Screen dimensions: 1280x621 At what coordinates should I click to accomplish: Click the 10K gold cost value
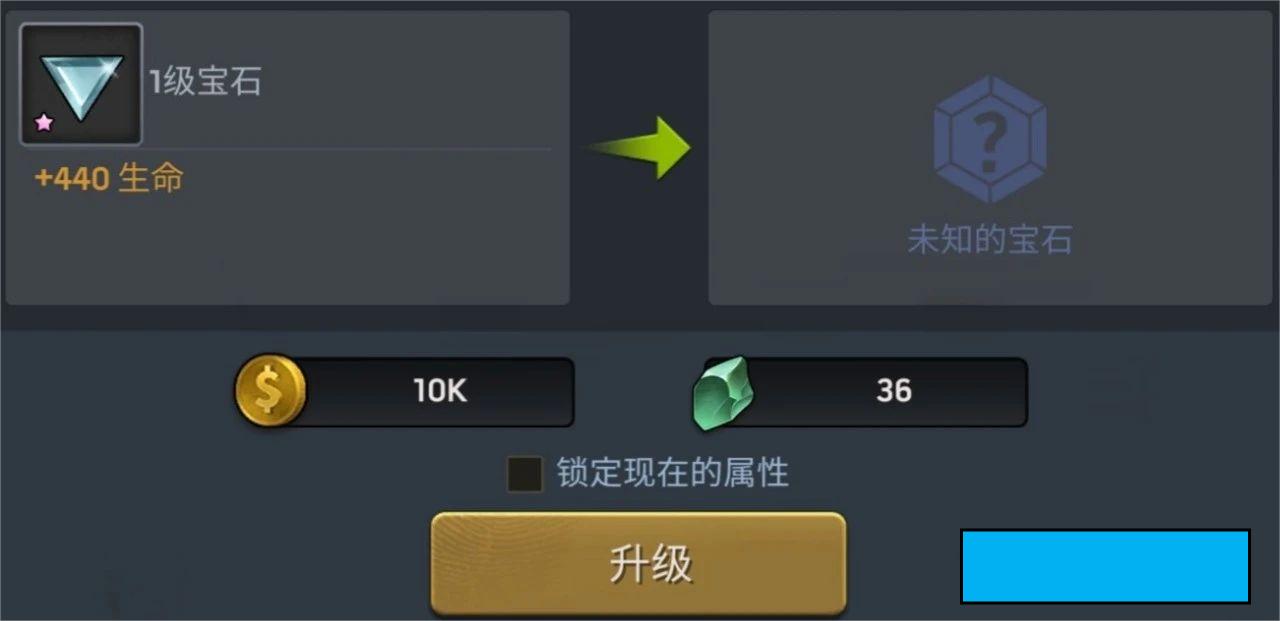point(441,391)
